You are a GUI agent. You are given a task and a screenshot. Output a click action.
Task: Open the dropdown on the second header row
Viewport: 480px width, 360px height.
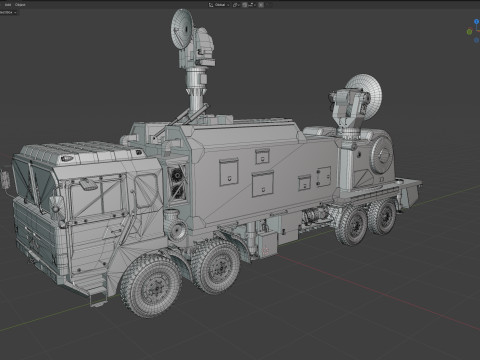(x=8, y=12)
